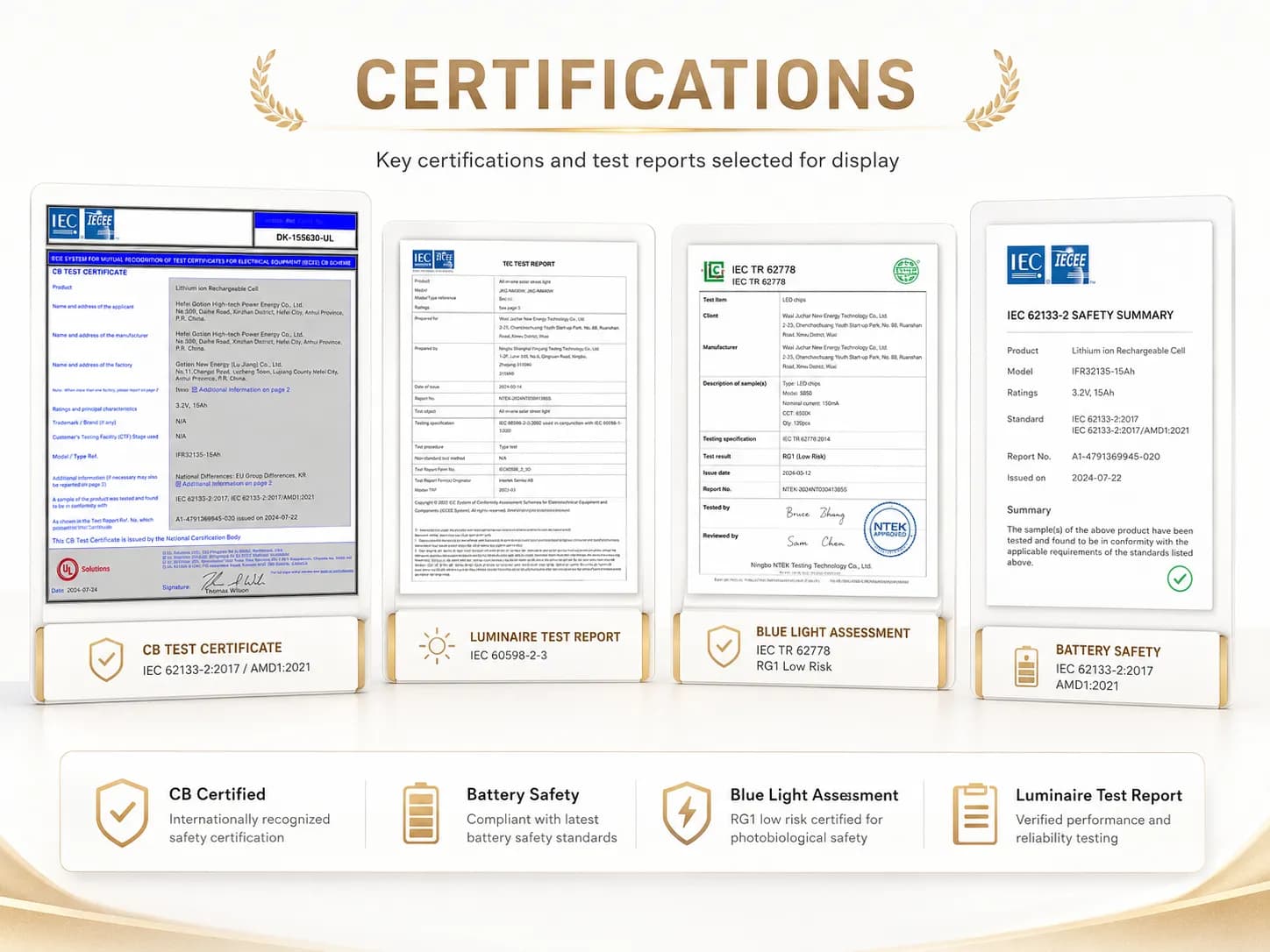
Task: Click the IEC logo on the TEC Test Report document
Action: 422,259
